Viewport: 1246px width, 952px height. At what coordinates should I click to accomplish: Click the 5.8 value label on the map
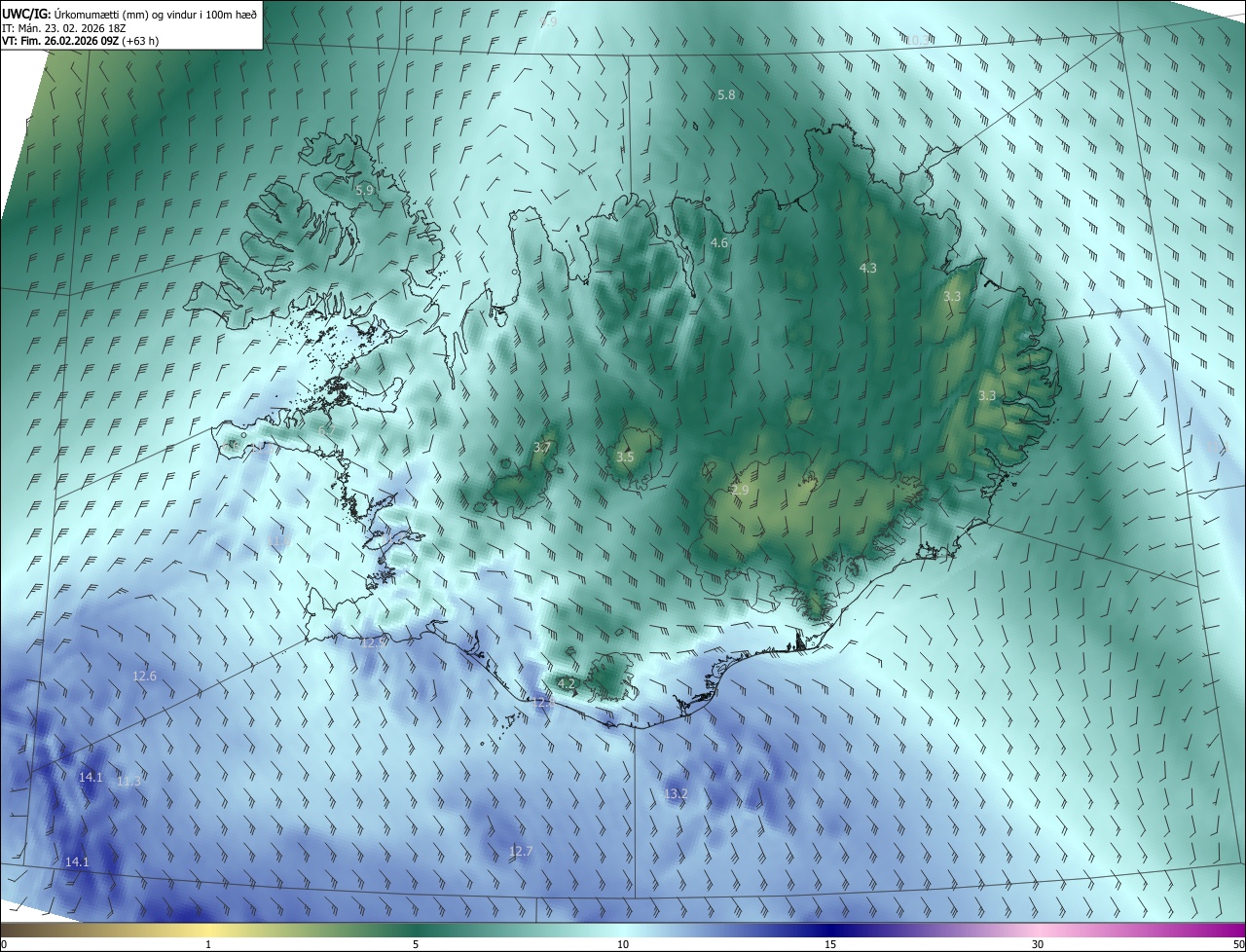[x=726, y=95]
